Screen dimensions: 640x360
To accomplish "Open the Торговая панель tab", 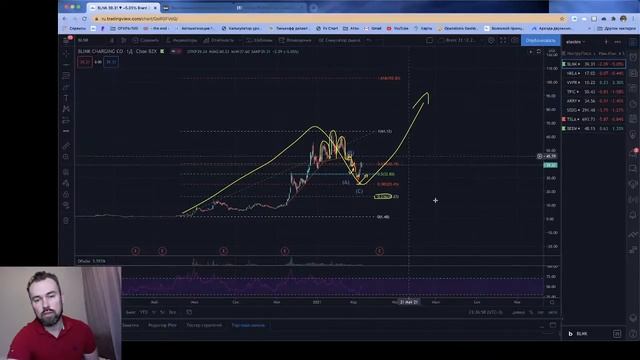I will point(249,325).
